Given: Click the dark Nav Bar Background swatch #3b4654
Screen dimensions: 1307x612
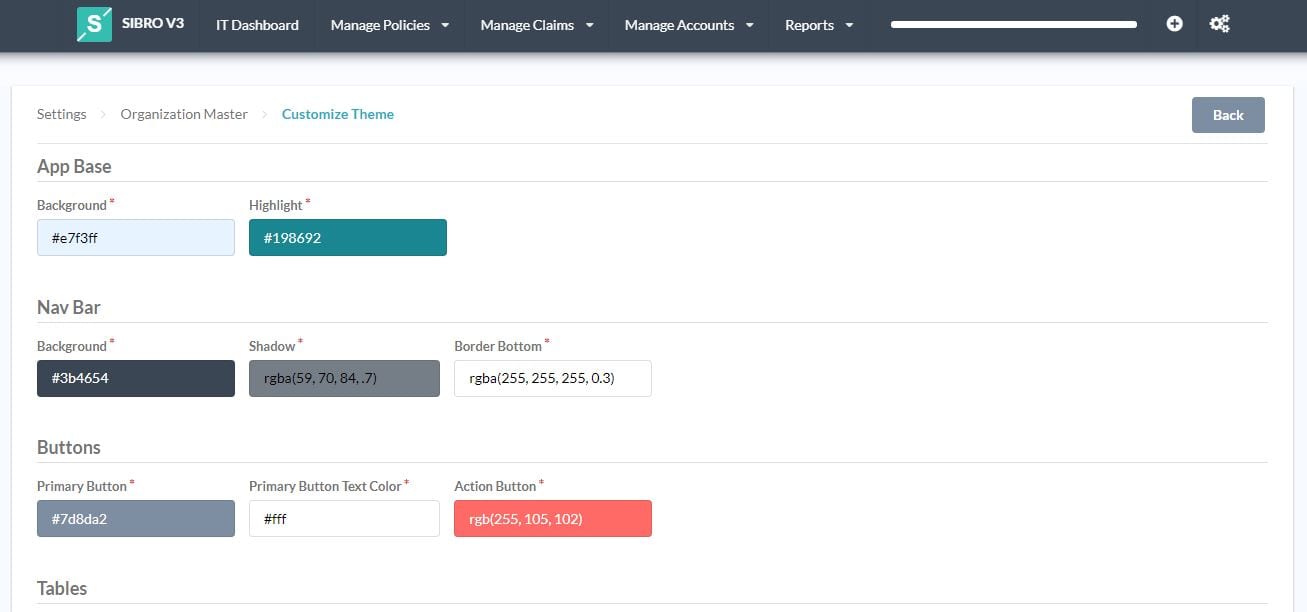Looking at the screenshot, I should coord(135,378).
